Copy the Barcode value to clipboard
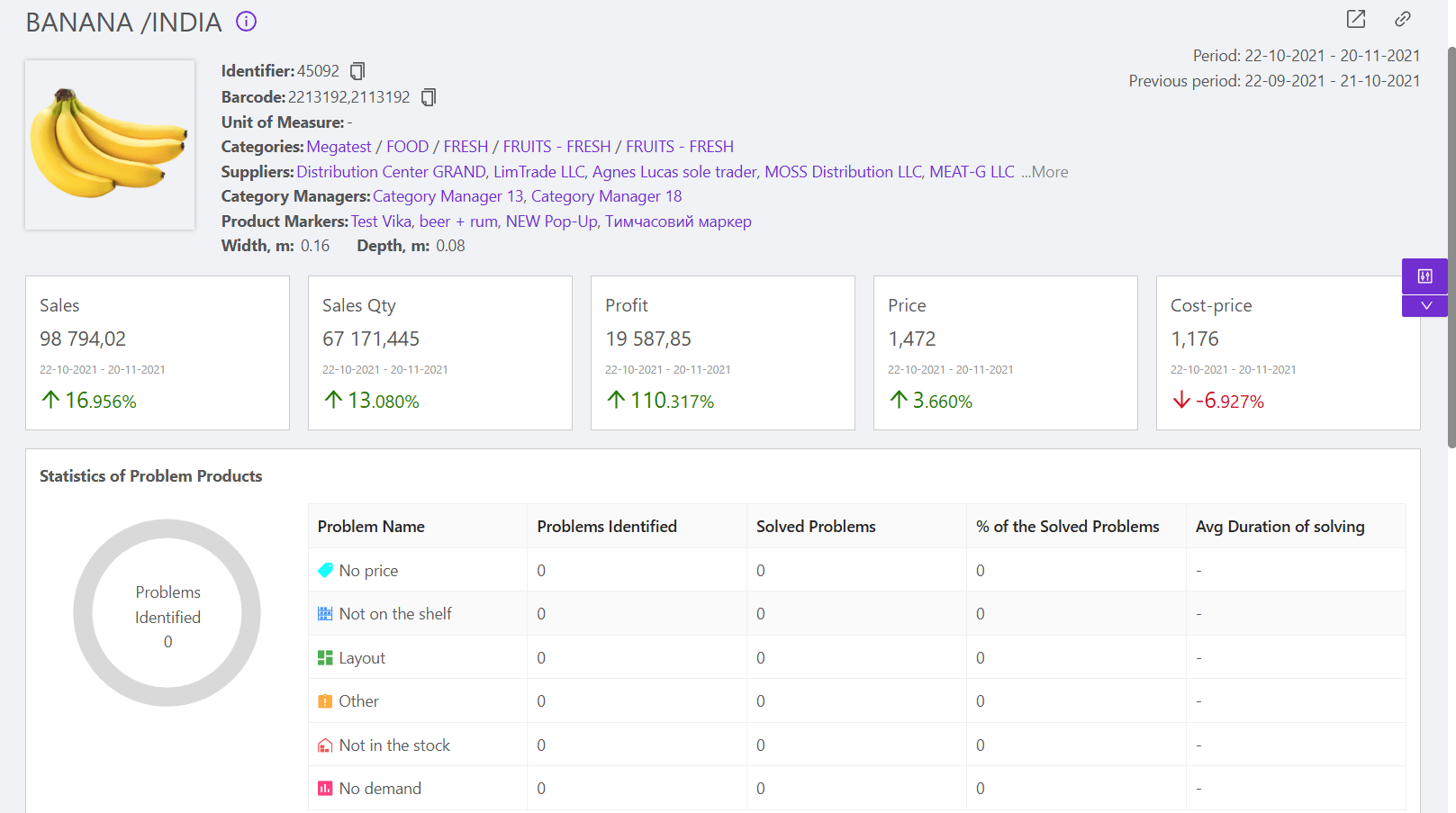Image resolution: width=1456 pixels, height=813 pixels. (429, 97)
